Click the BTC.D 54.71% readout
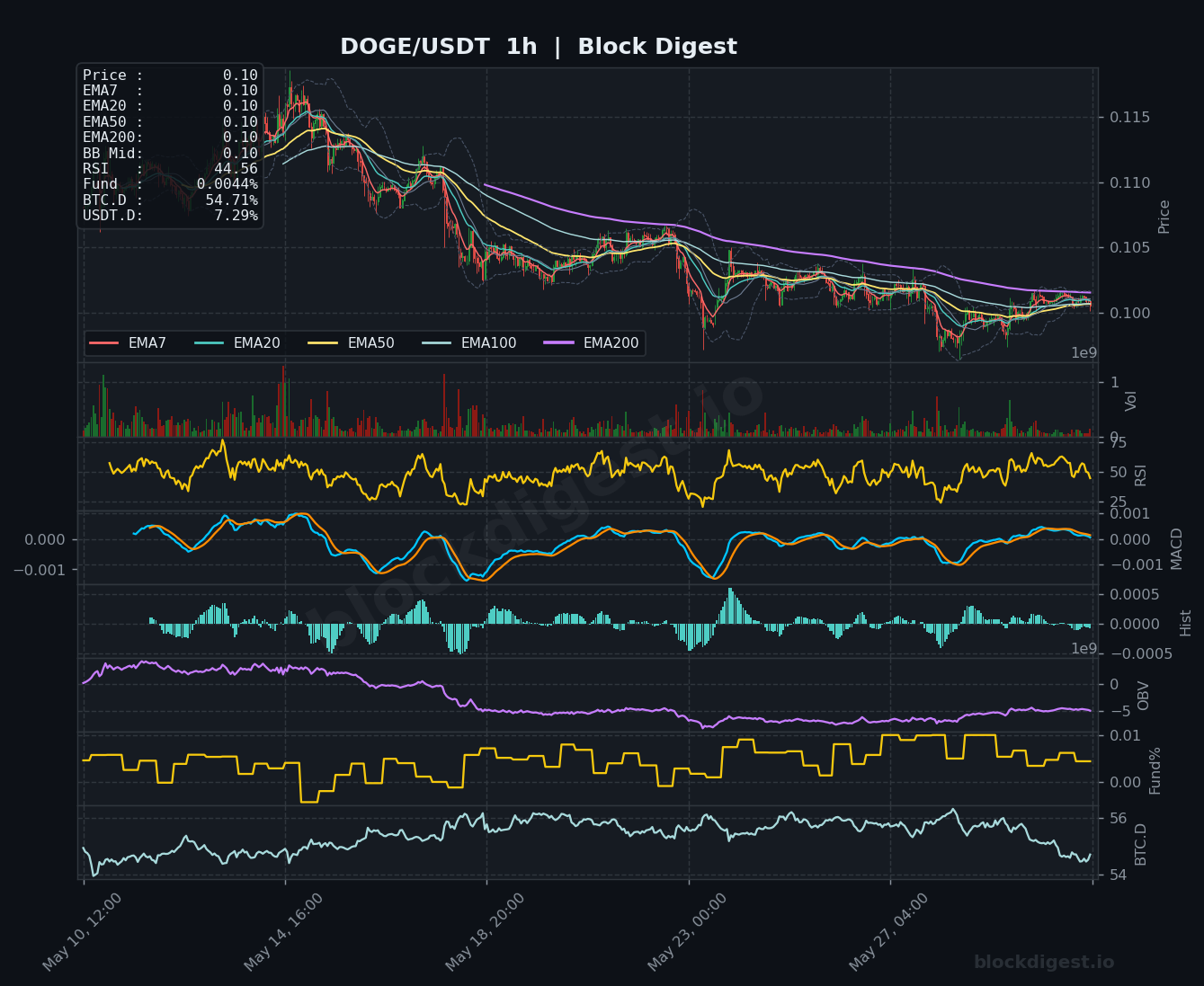The width and height of the screenshot is (1204, 986). click(x=170, y=200)
